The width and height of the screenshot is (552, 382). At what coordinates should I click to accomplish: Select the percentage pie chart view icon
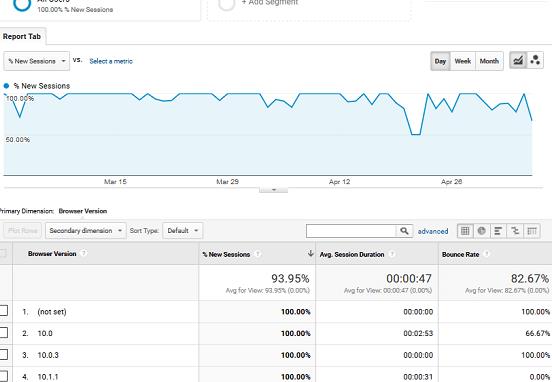coord(482,231)
